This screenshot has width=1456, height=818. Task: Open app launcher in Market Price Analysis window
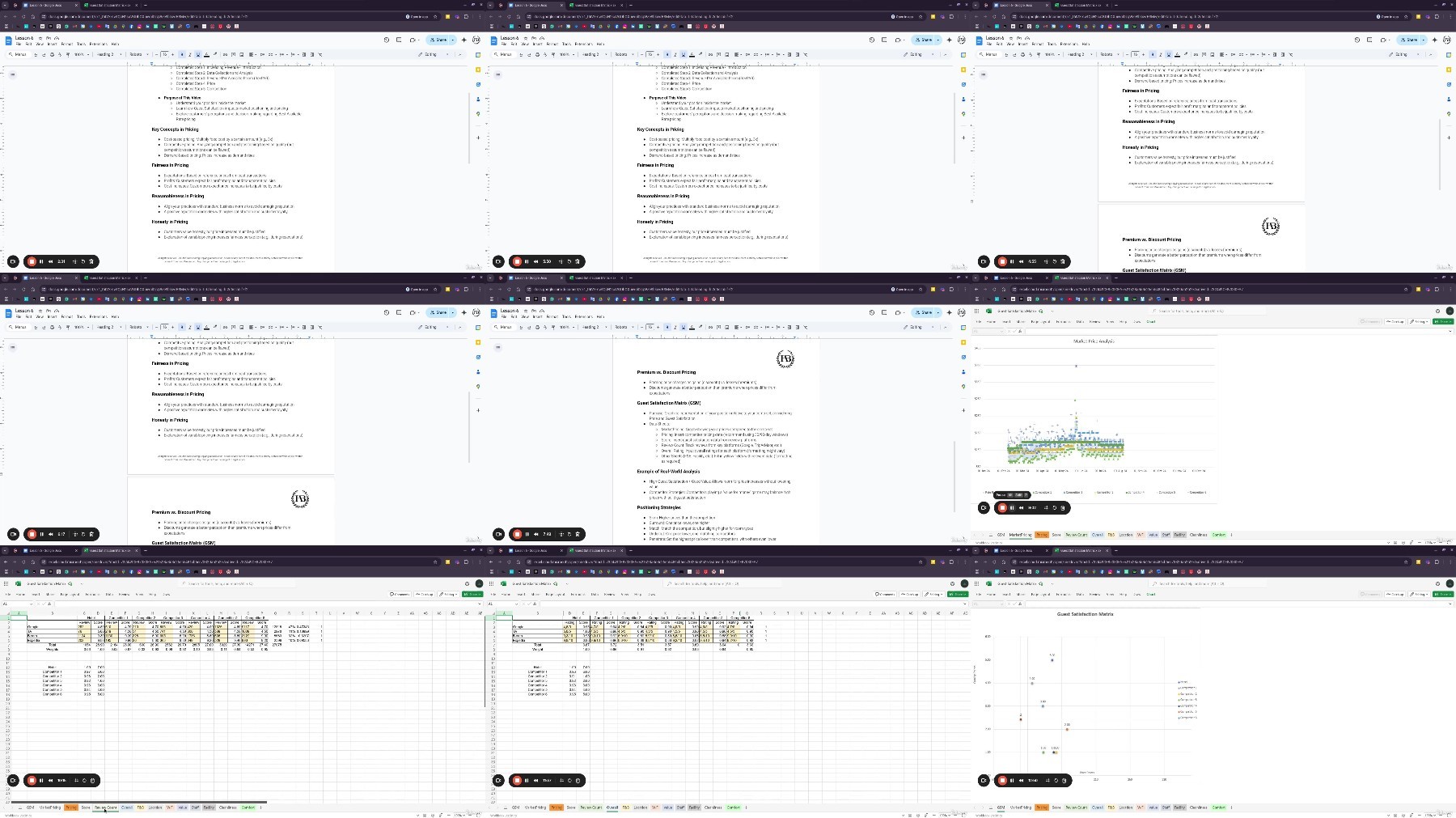point(976,311)
